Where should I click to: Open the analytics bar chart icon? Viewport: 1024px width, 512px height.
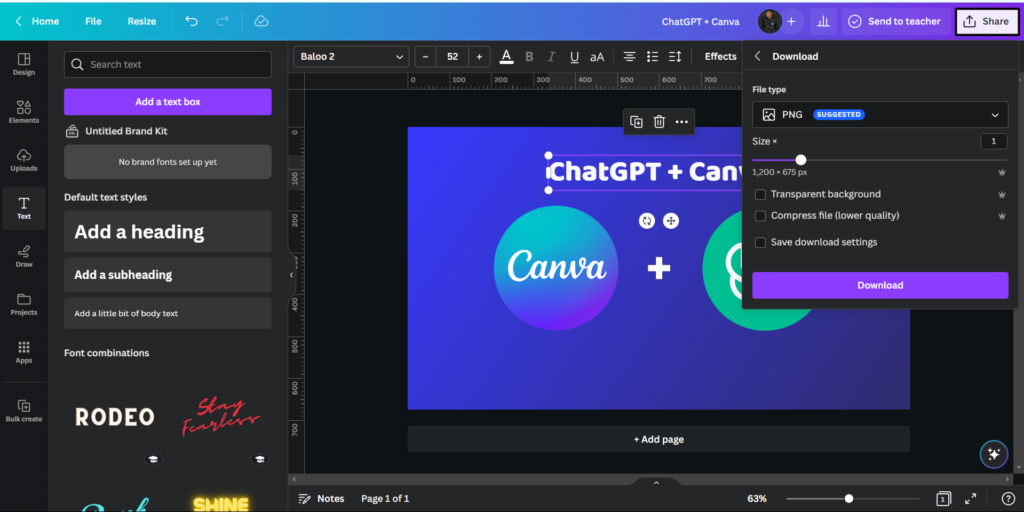823,22
